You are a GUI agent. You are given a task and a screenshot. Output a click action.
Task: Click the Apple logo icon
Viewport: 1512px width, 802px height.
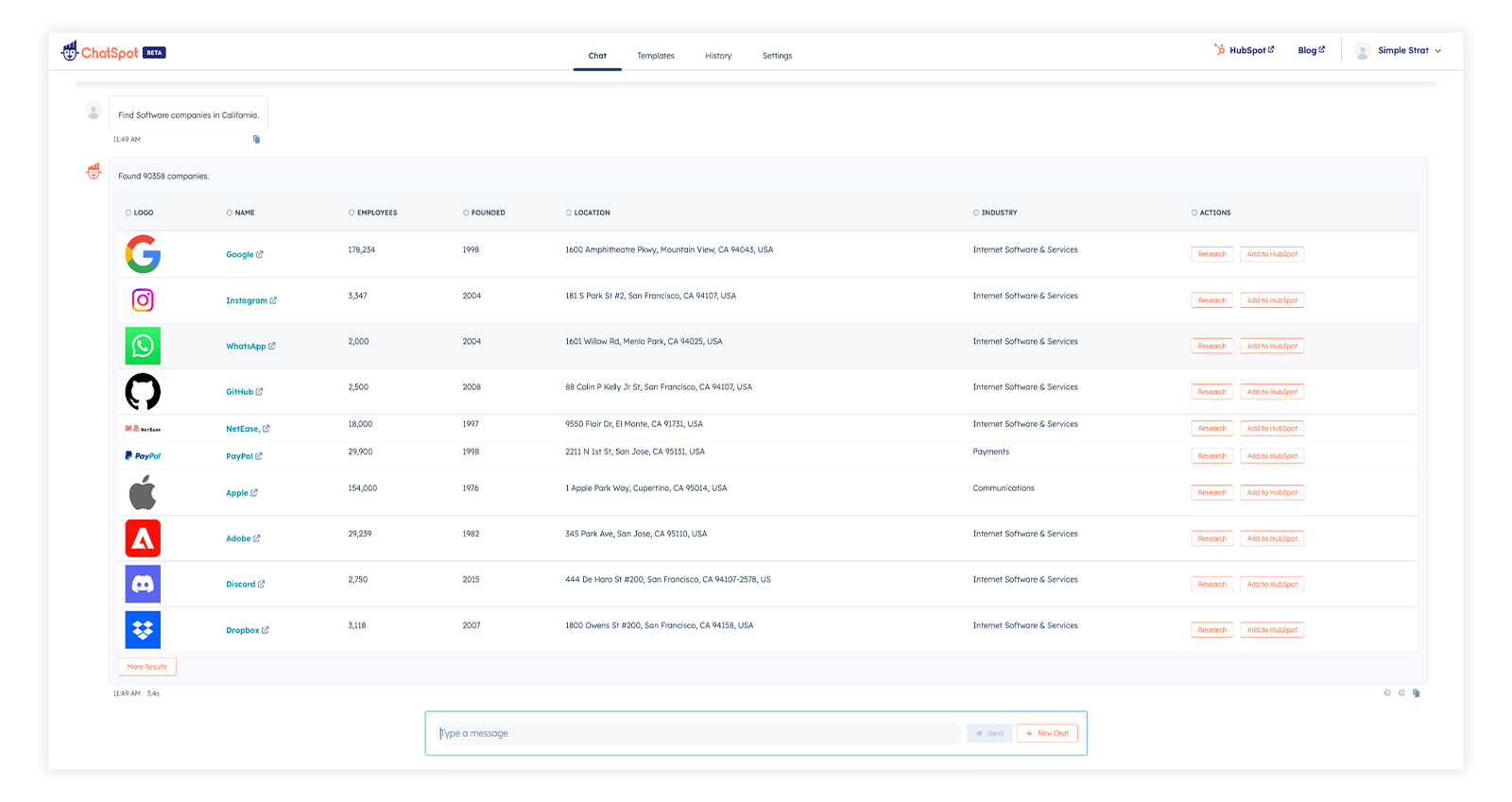pos(143,493)
